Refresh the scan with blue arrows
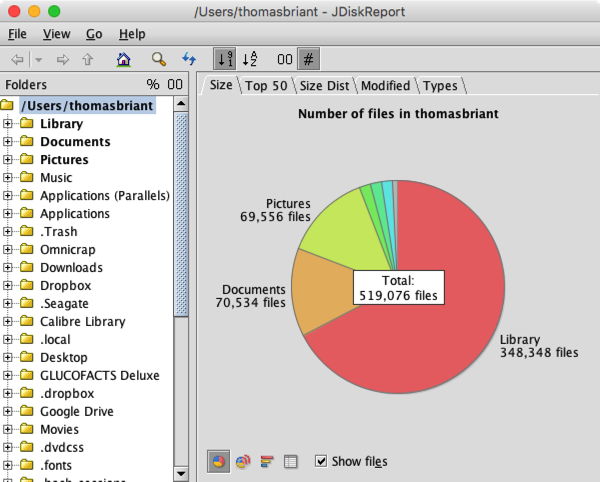The height and width of the screenshot is (482, 600). [189, 59]
